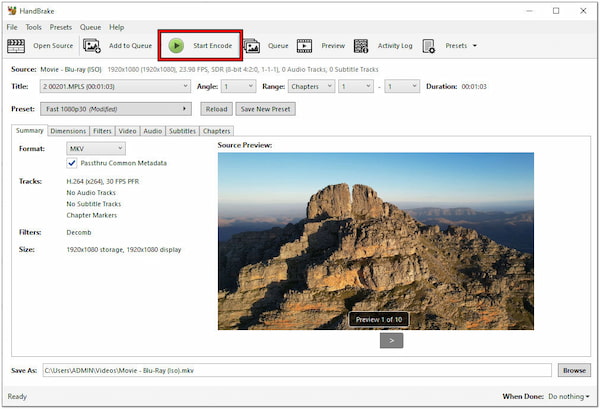Image resolution: width=600 pixels, height=409 pixels.
Task: Open the File menu
Action: 12,27
